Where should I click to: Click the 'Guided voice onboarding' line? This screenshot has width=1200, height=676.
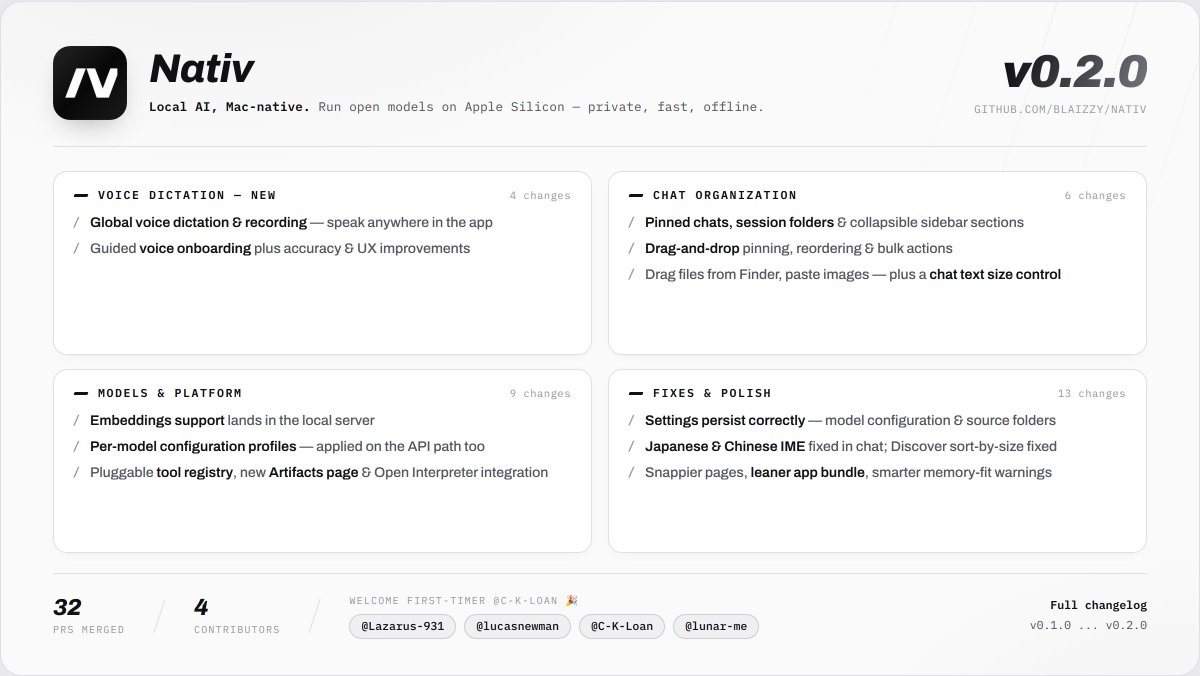click(x=280, y=248)
